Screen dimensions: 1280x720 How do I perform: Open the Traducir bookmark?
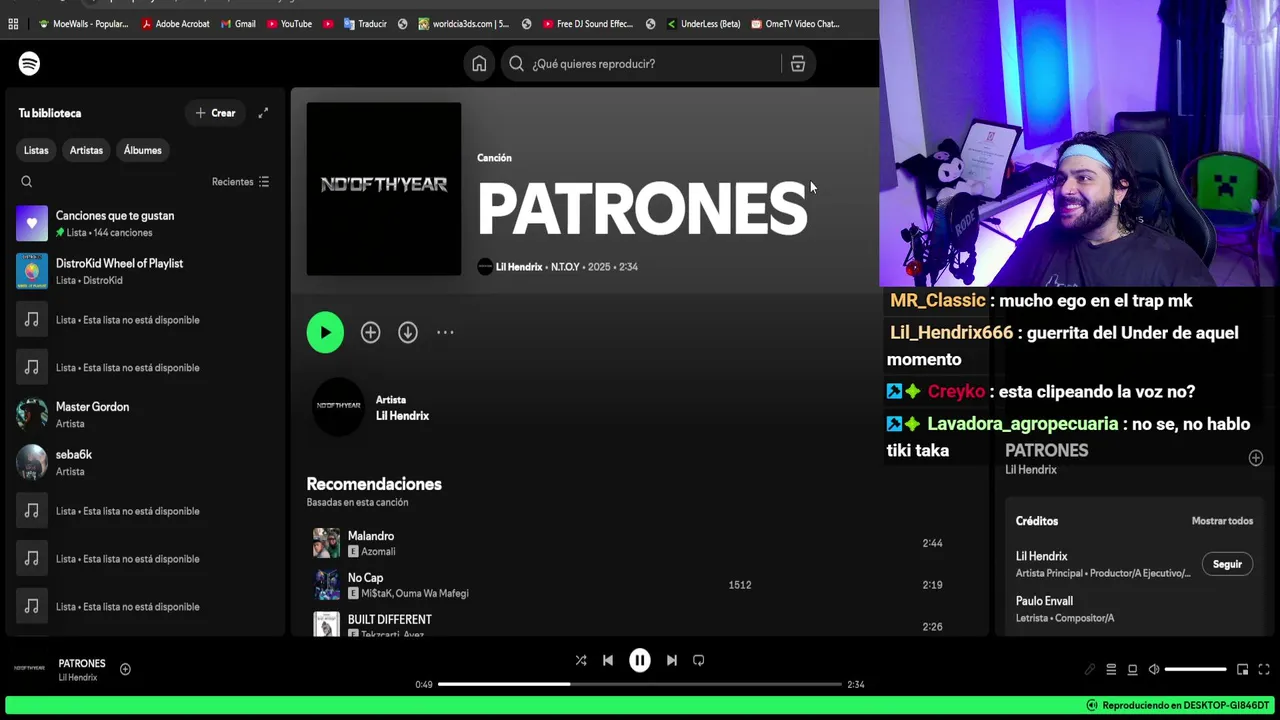(365, 24)
